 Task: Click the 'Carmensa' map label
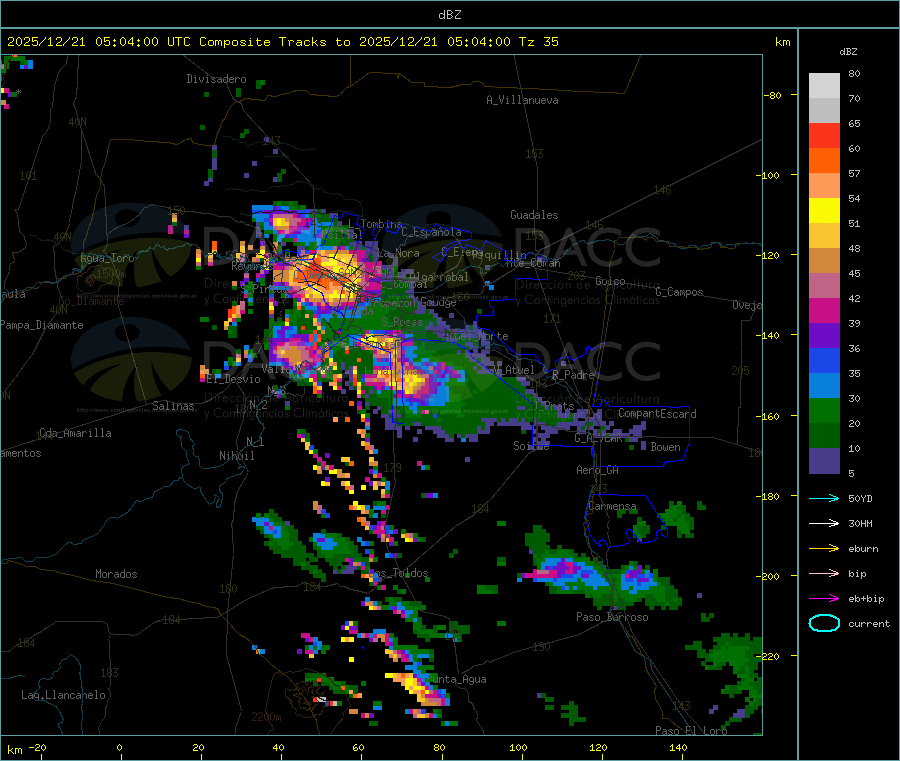point(612,506)
